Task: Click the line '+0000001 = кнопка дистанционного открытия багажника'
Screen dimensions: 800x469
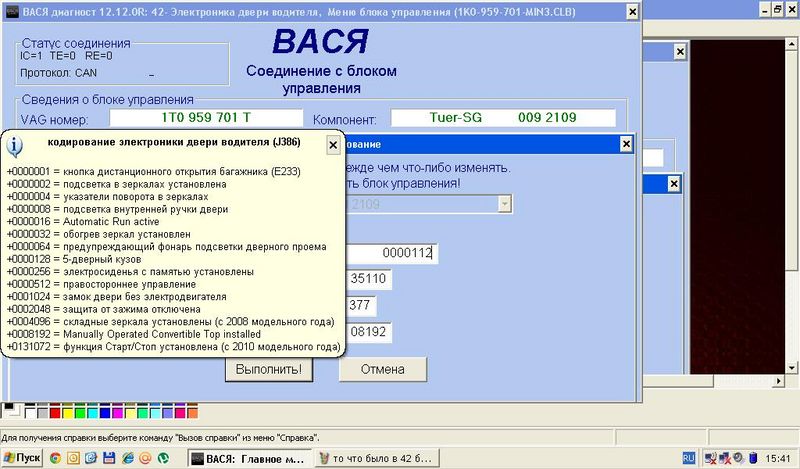Action: [x=154, y=171]
